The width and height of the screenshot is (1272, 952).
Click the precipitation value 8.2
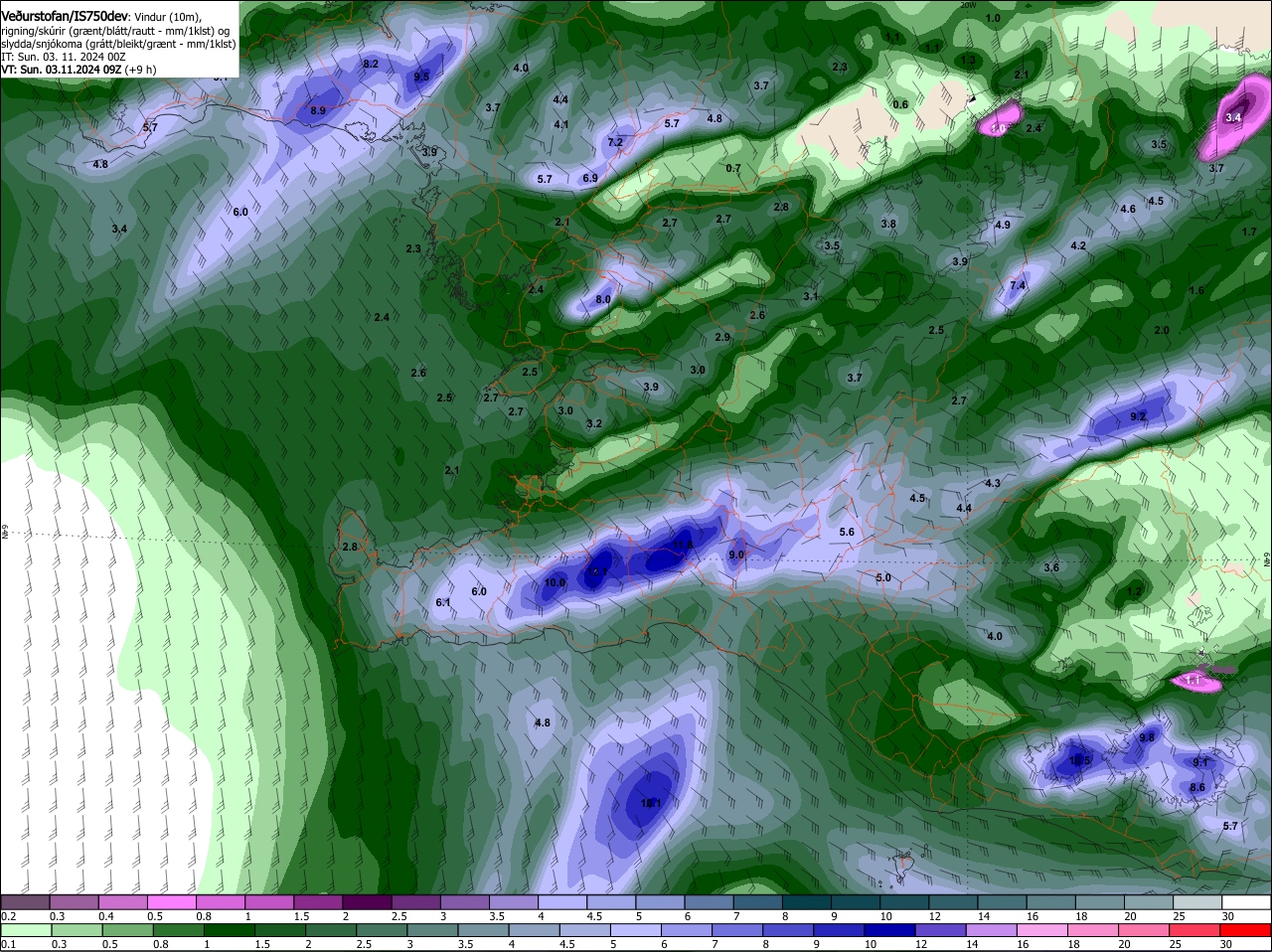tap(371, 64)
